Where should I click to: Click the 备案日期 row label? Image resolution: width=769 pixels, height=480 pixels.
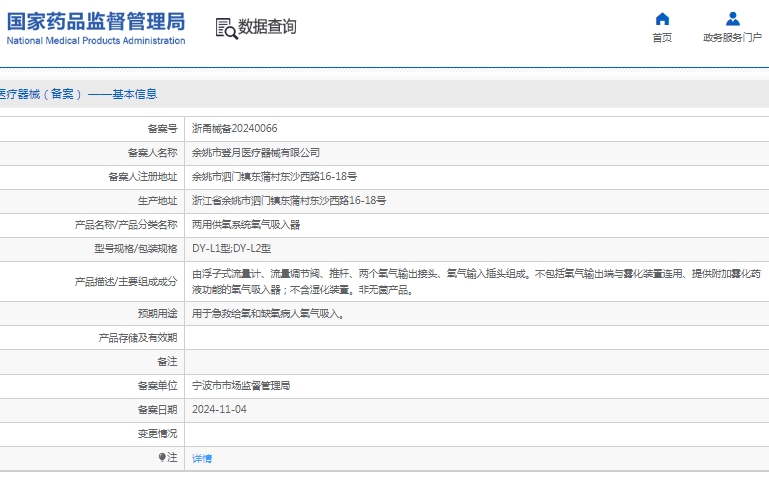coord(157,410)
